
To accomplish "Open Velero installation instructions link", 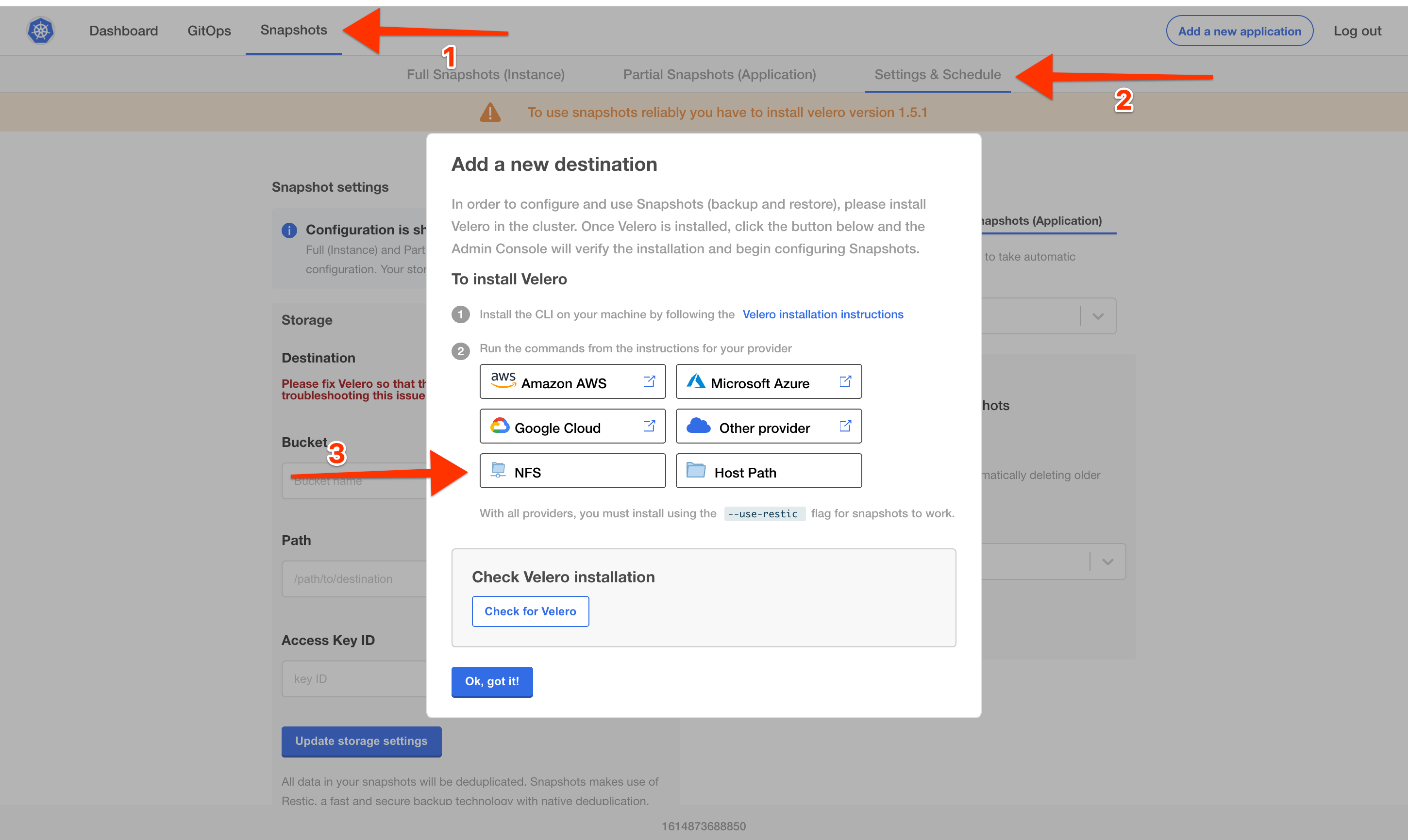I will [x=822, y=314].
